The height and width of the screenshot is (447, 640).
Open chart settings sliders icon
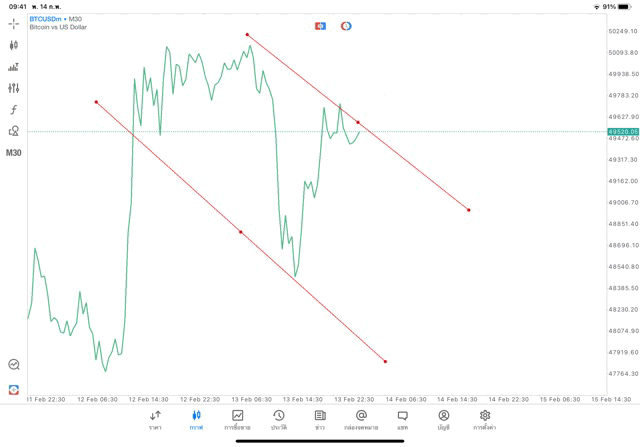point(14,88)
